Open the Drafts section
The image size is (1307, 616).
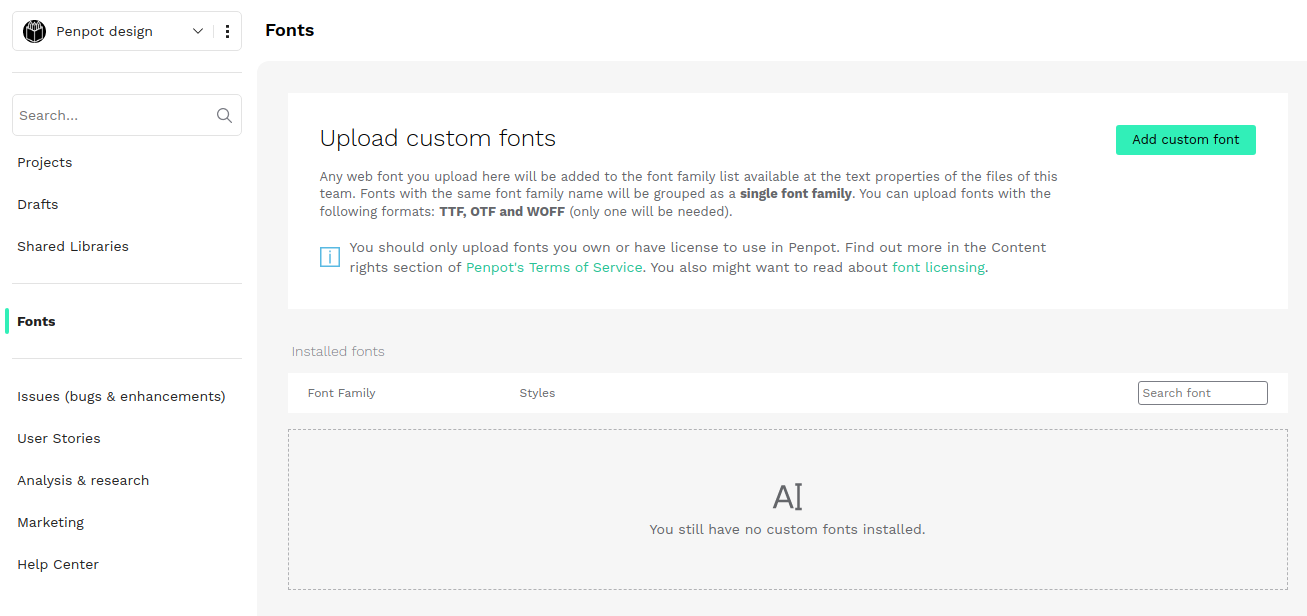coord(37,204)
